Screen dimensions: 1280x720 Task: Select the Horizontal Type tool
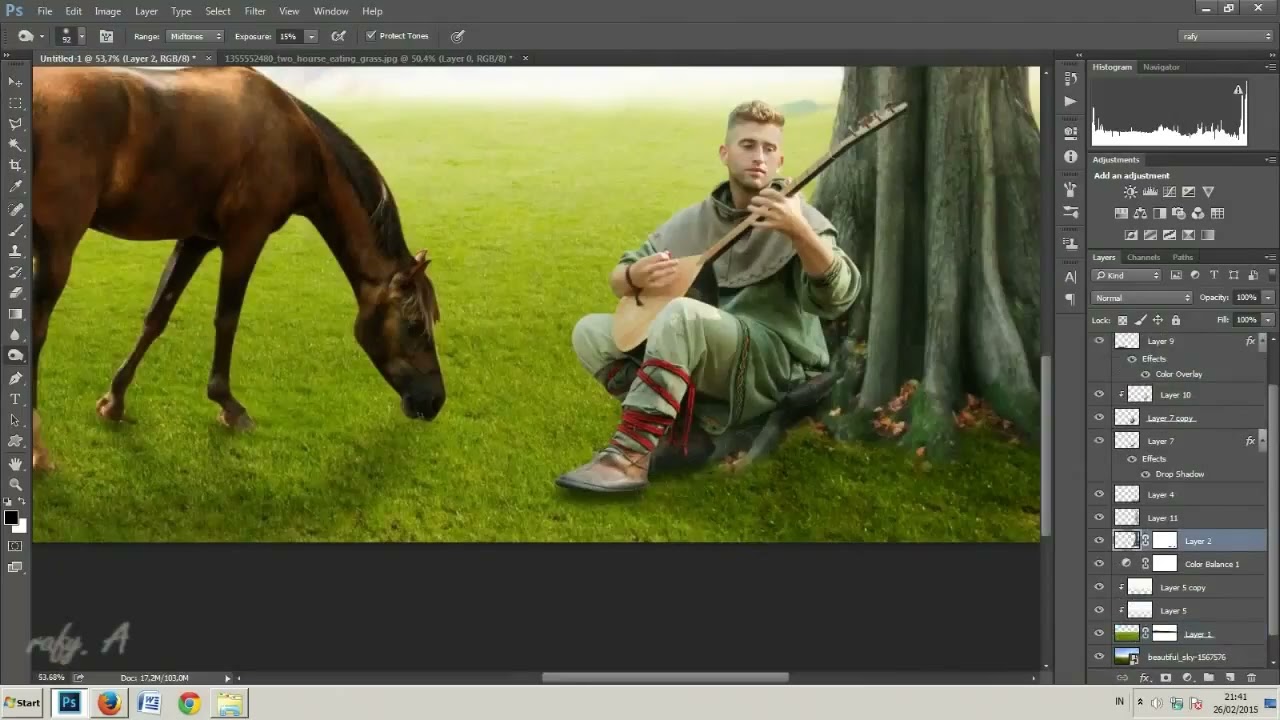(x=15, y=399)
